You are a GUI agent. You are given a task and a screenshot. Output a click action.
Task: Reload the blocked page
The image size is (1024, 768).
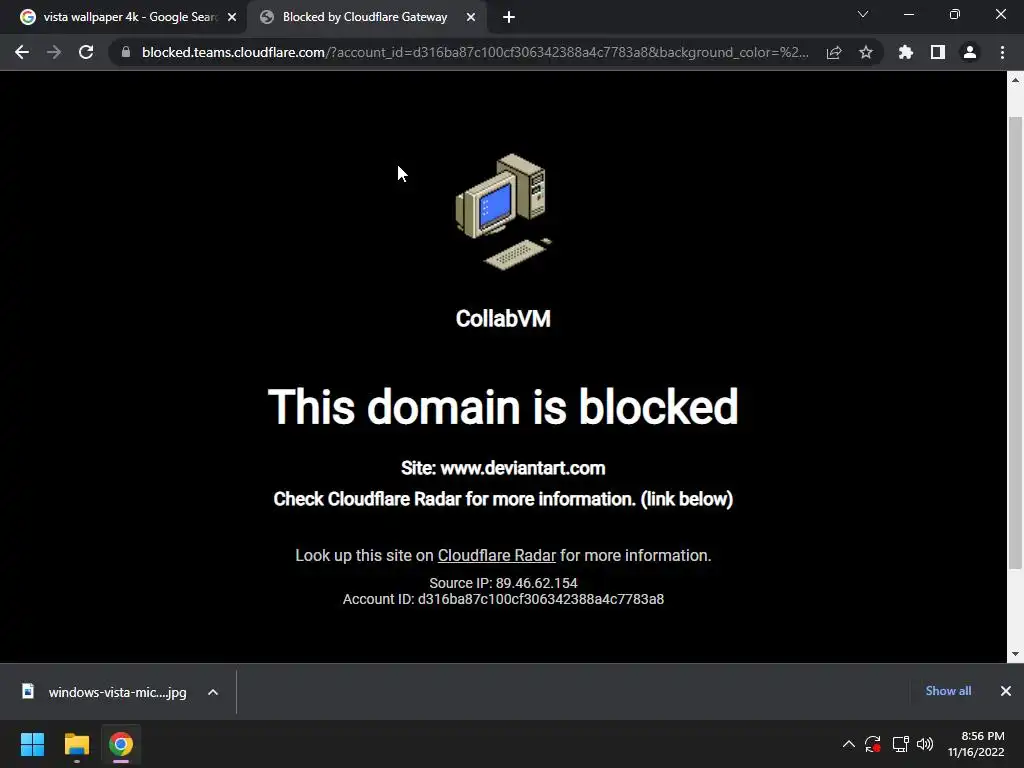pyautogui.click(x=86, y=52)
